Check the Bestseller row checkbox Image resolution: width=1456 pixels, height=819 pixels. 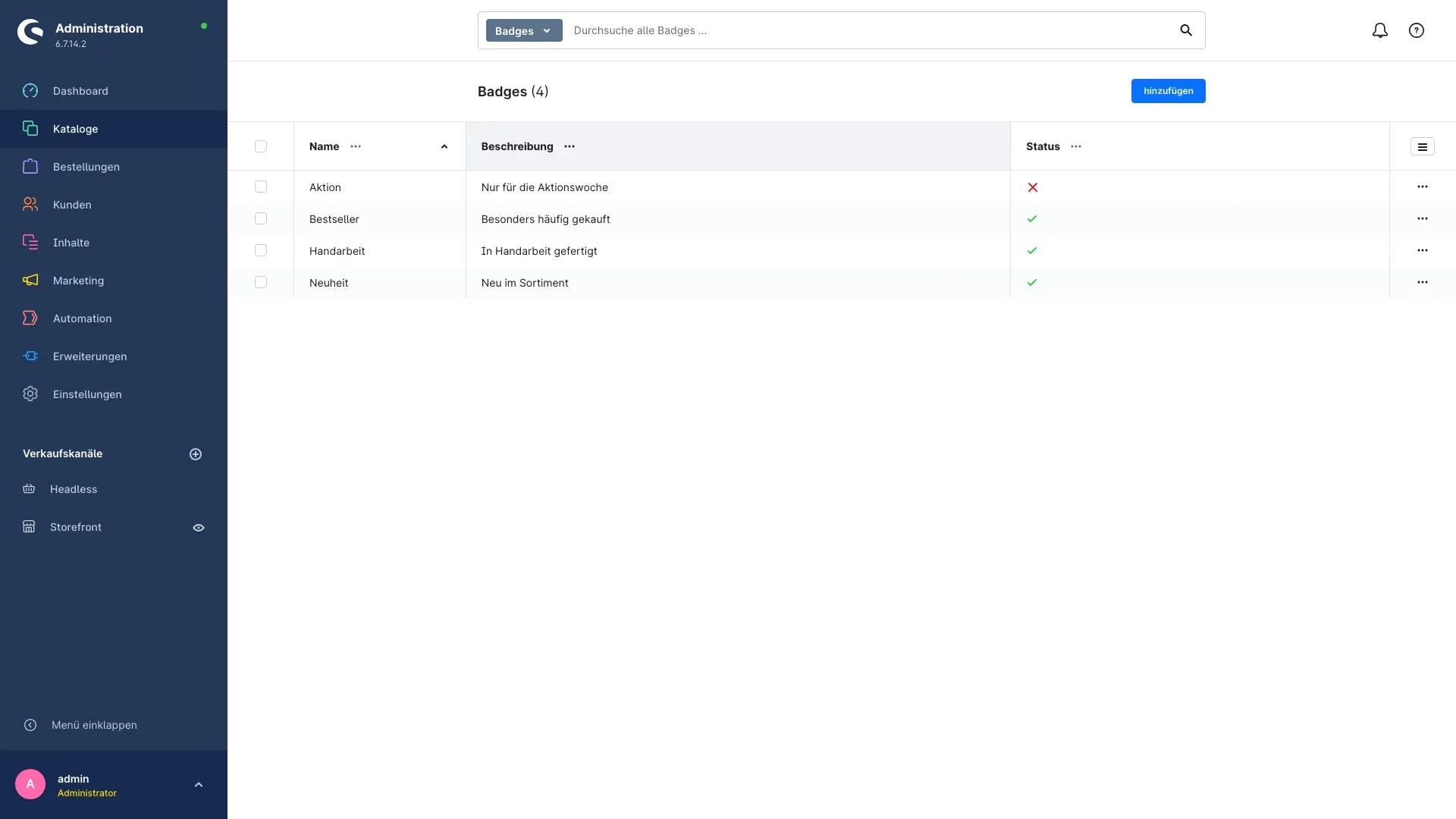[x=261, y=218]
